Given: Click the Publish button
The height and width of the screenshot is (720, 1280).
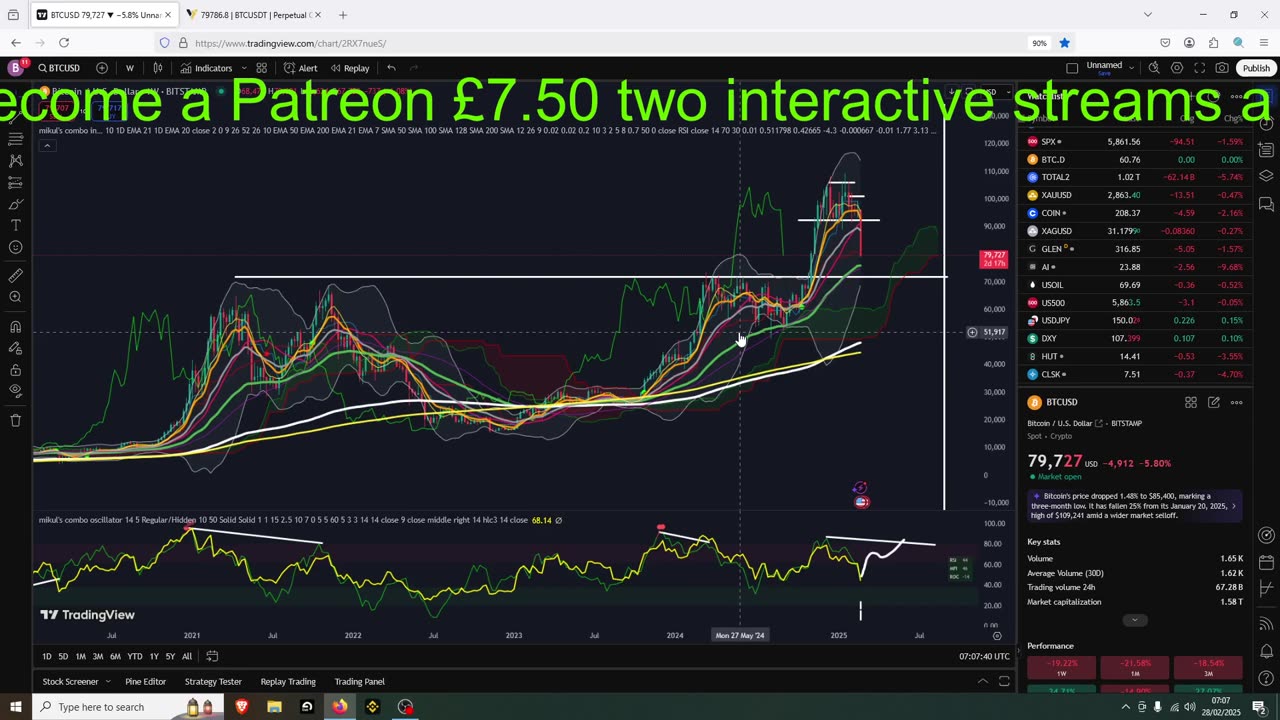Looking at the screenshot, I should [x=1256, y=68].
